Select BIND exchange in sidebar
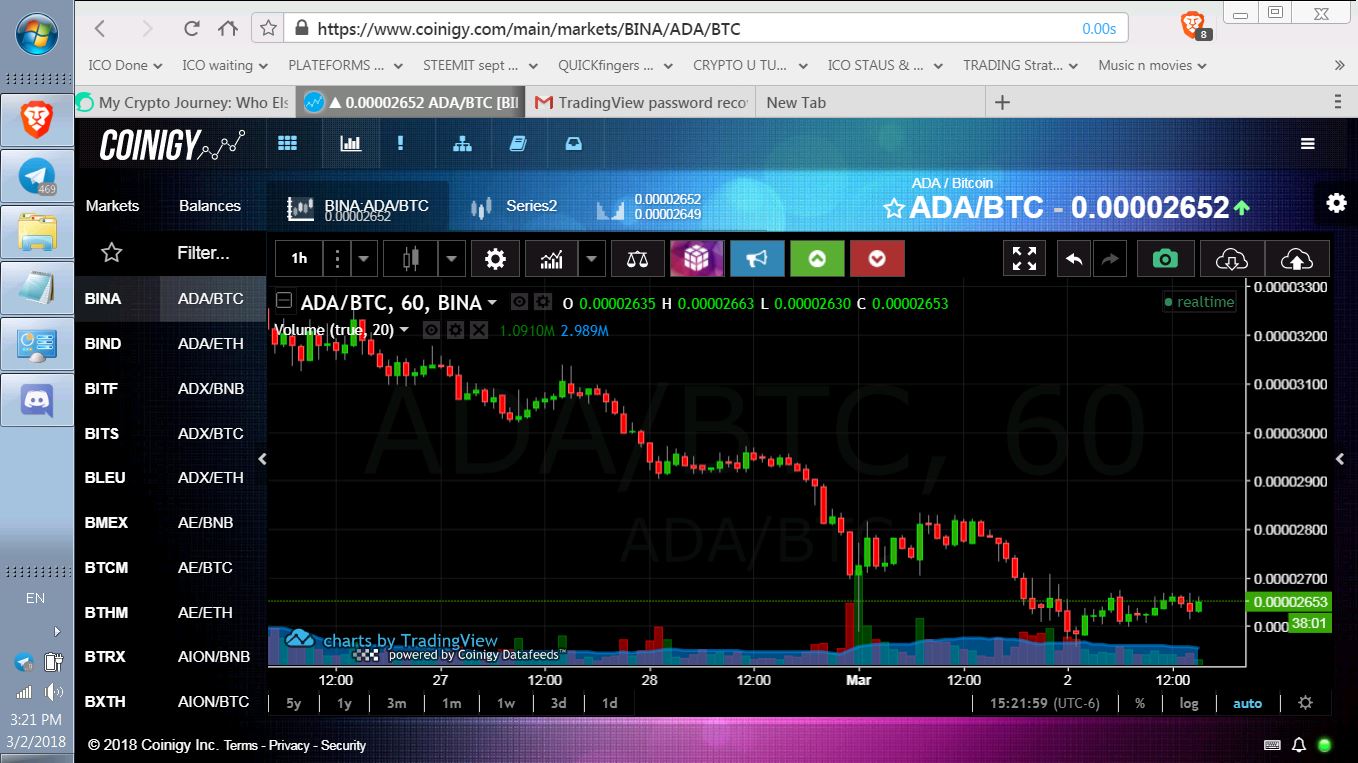 [x=103, y=343]
